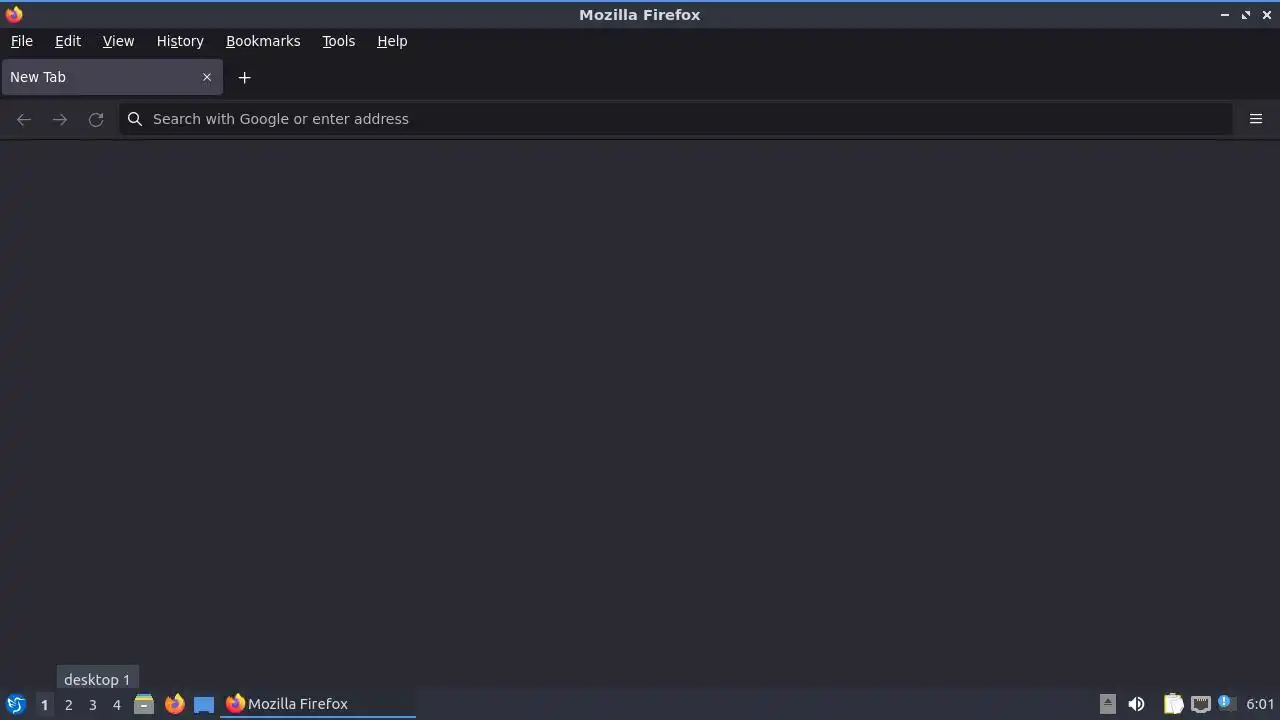Switch to desktop 2

click(x=68, y=704)
